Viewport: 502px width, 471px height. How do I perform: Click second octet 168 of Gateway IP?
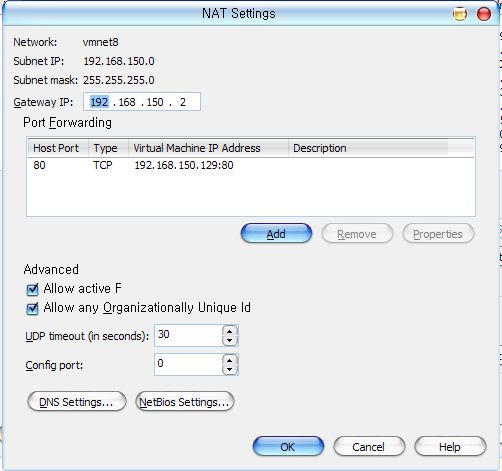pyautogui.click(x=127, y=102)
